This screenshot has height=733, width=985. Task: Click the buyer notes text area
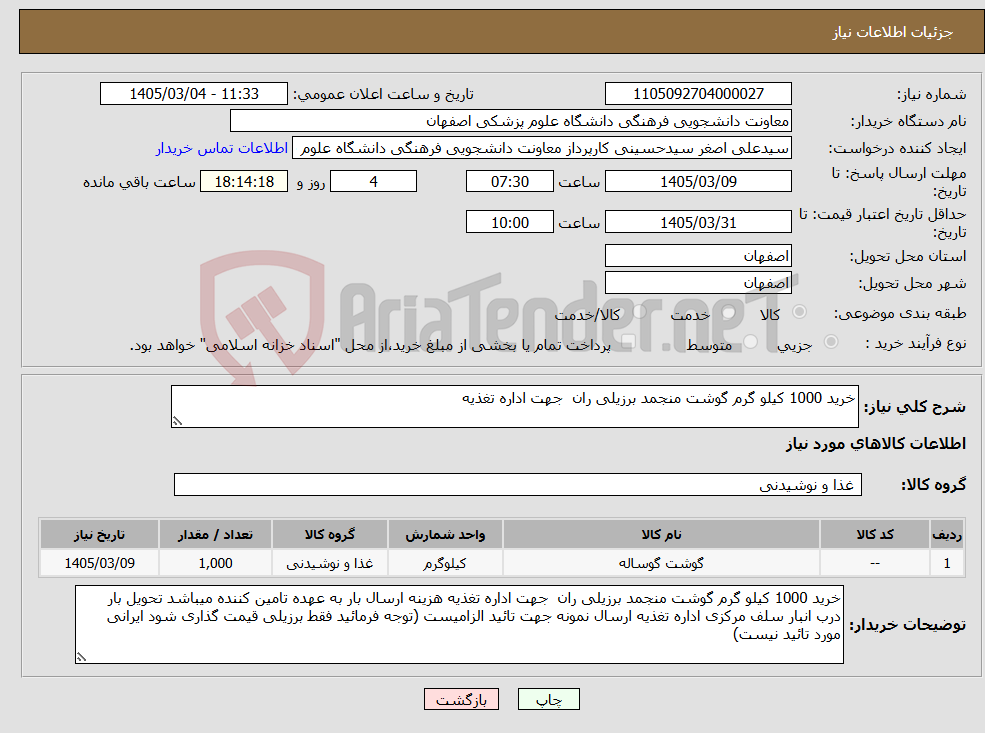(459, 624)
